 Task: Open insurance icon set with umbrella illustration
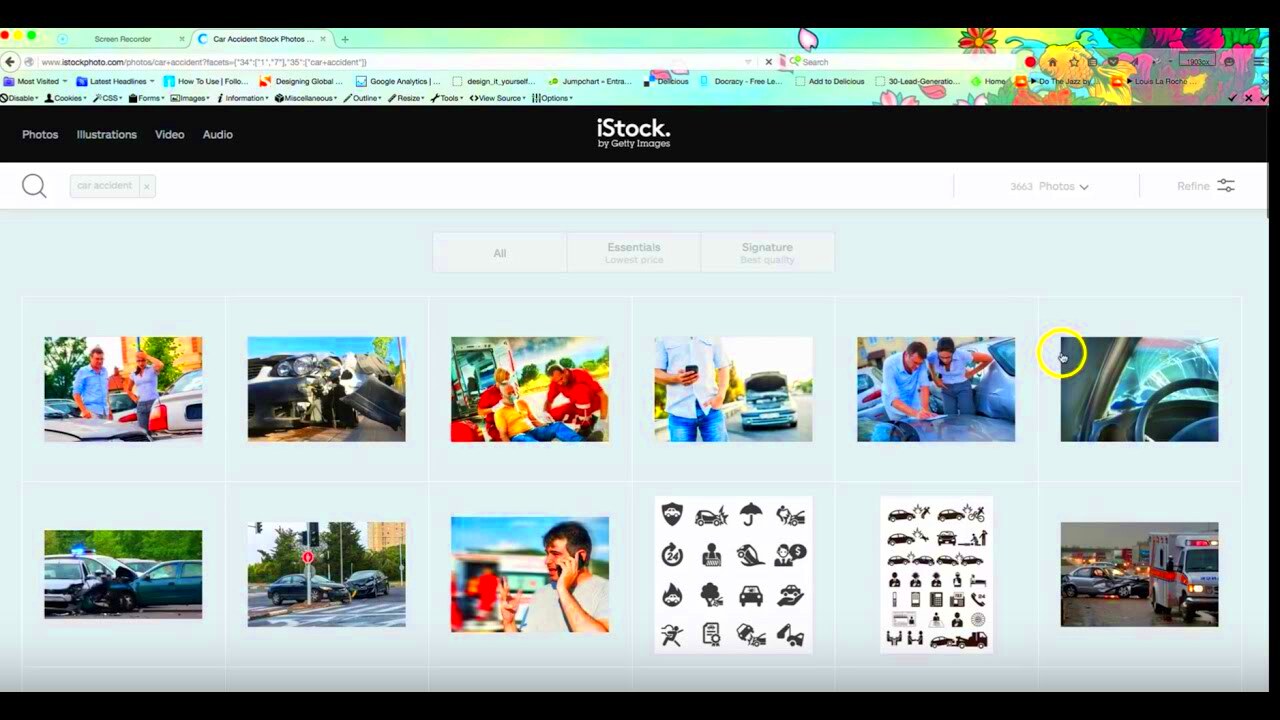(x=733, y=574)
